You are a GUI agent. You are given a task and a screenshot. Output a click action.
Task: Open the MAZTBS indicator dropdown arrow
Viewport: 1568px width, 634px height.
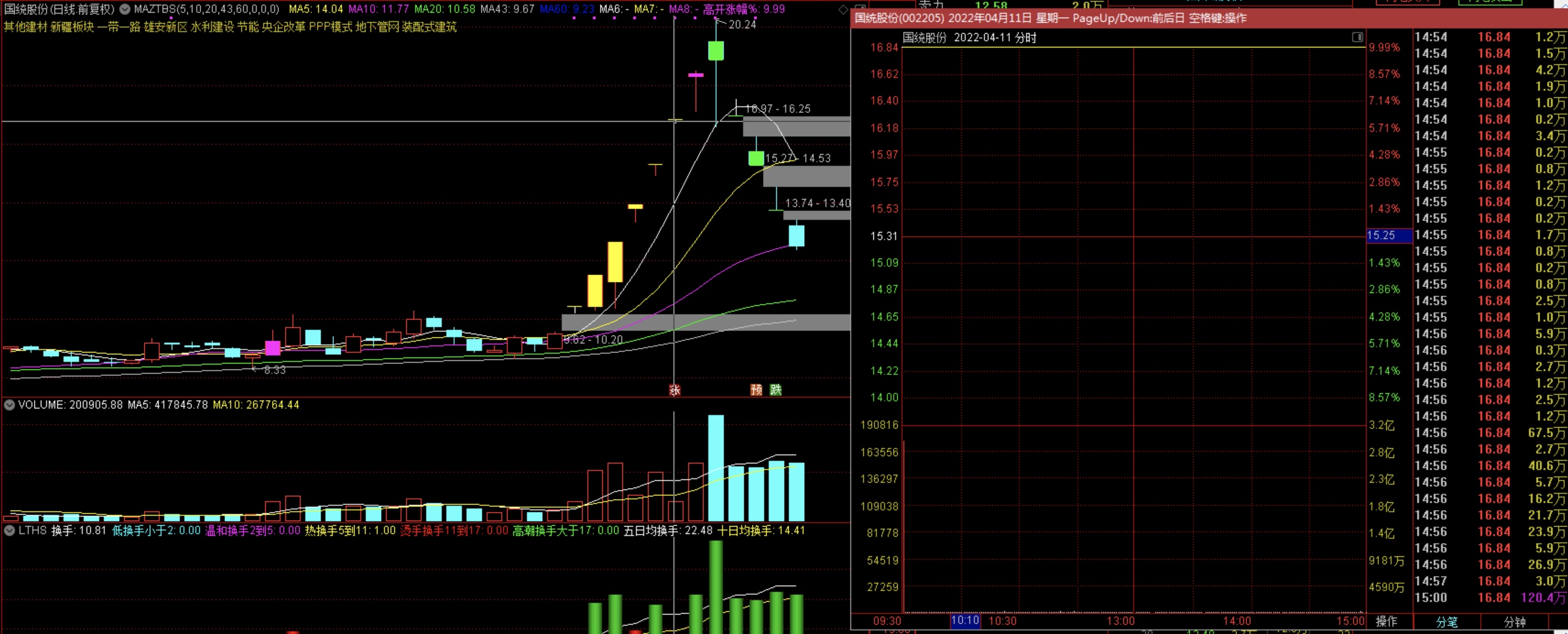[x=125, y=9]
